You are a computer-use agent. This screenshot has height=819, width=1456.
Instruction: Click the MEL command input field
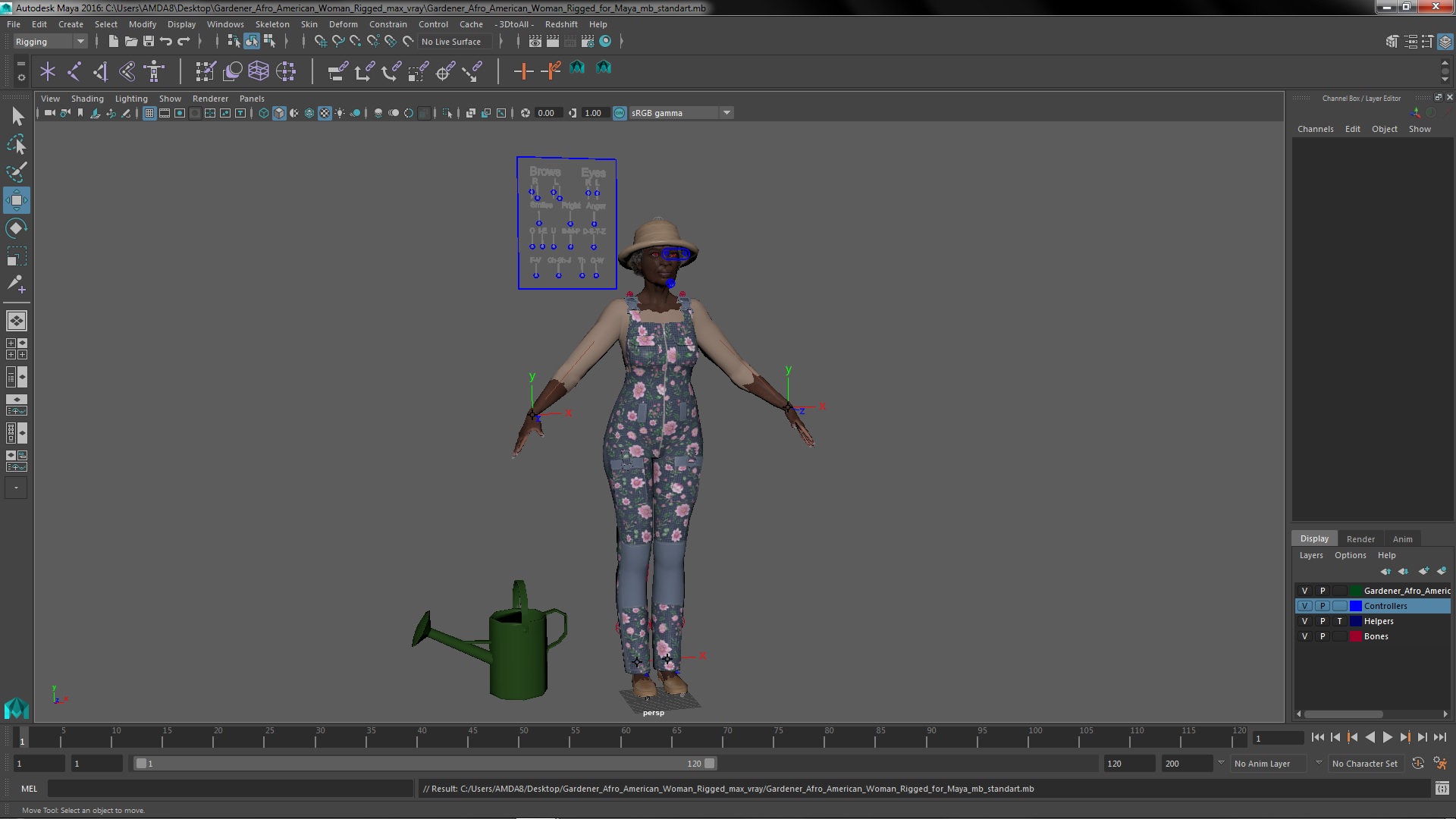pyautogui.click(x=230, y=789)
